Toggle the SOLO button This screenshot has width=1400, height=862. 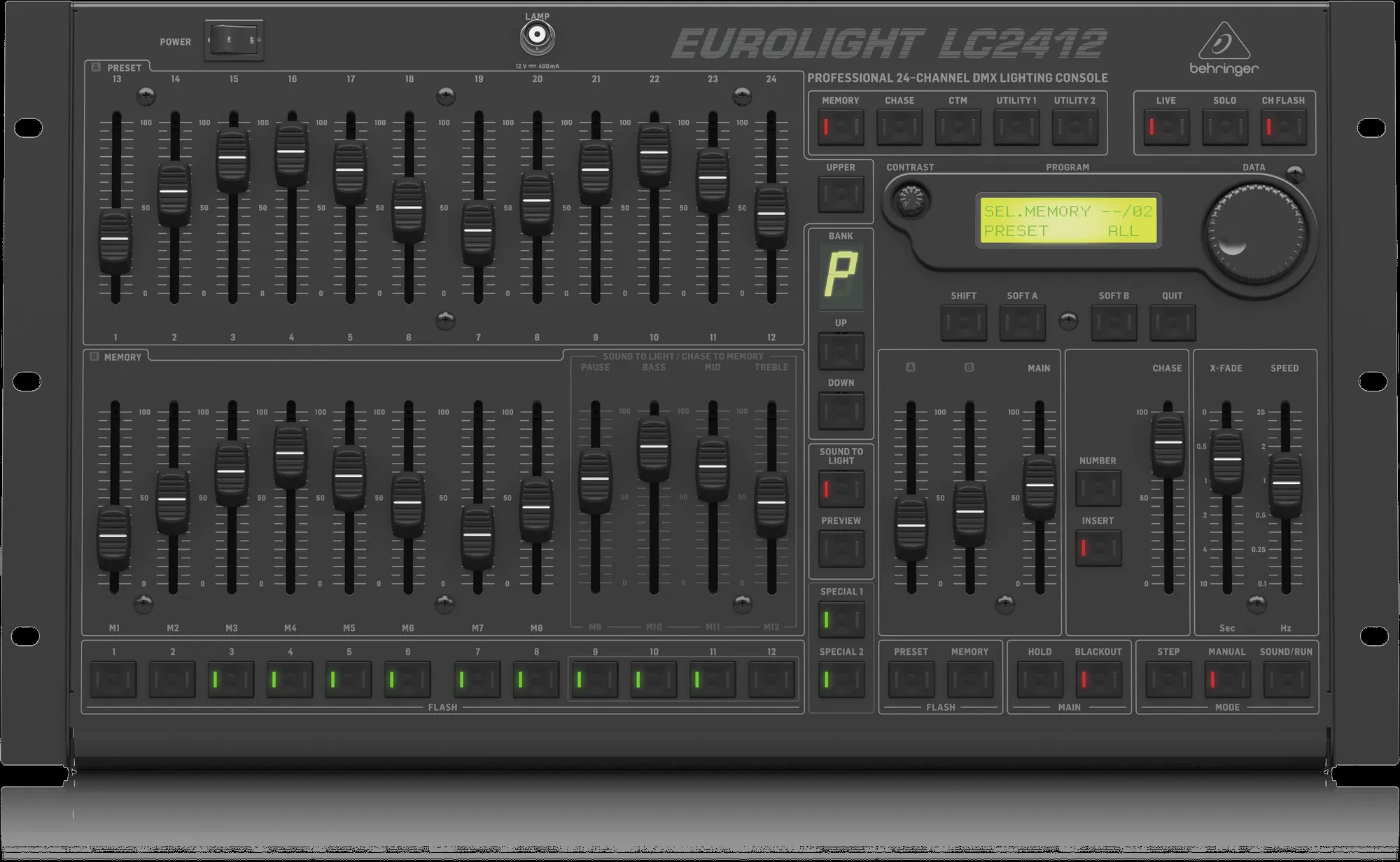pos(1225,127)
